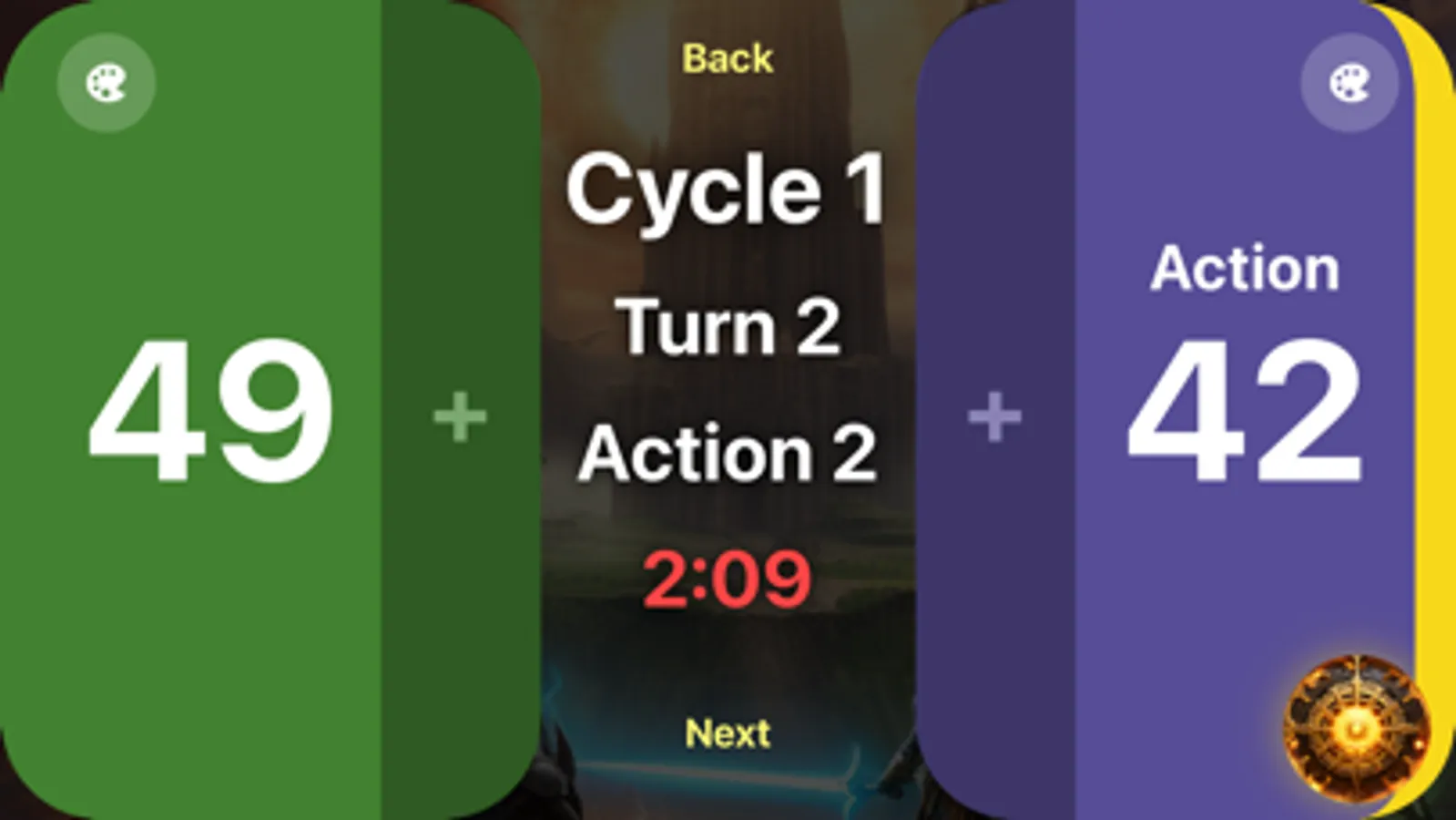Tap the purple plus icon
The height and width of the screenshot is (820, 1456).
994,417
